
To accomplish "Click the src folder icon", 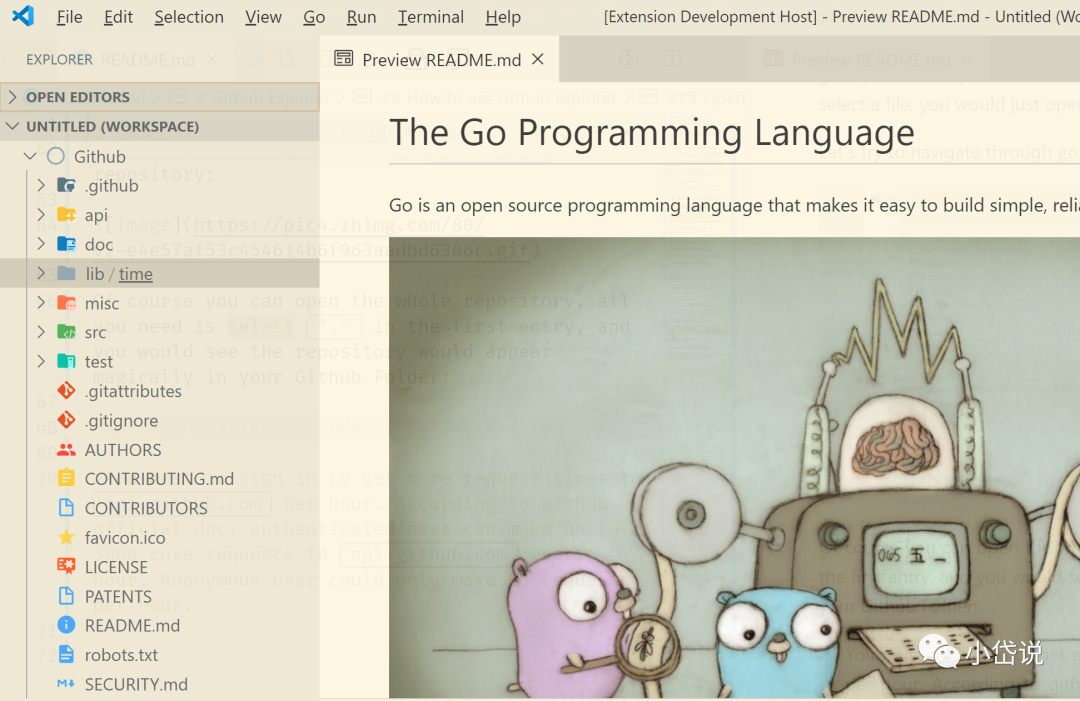I will [66, 332].
